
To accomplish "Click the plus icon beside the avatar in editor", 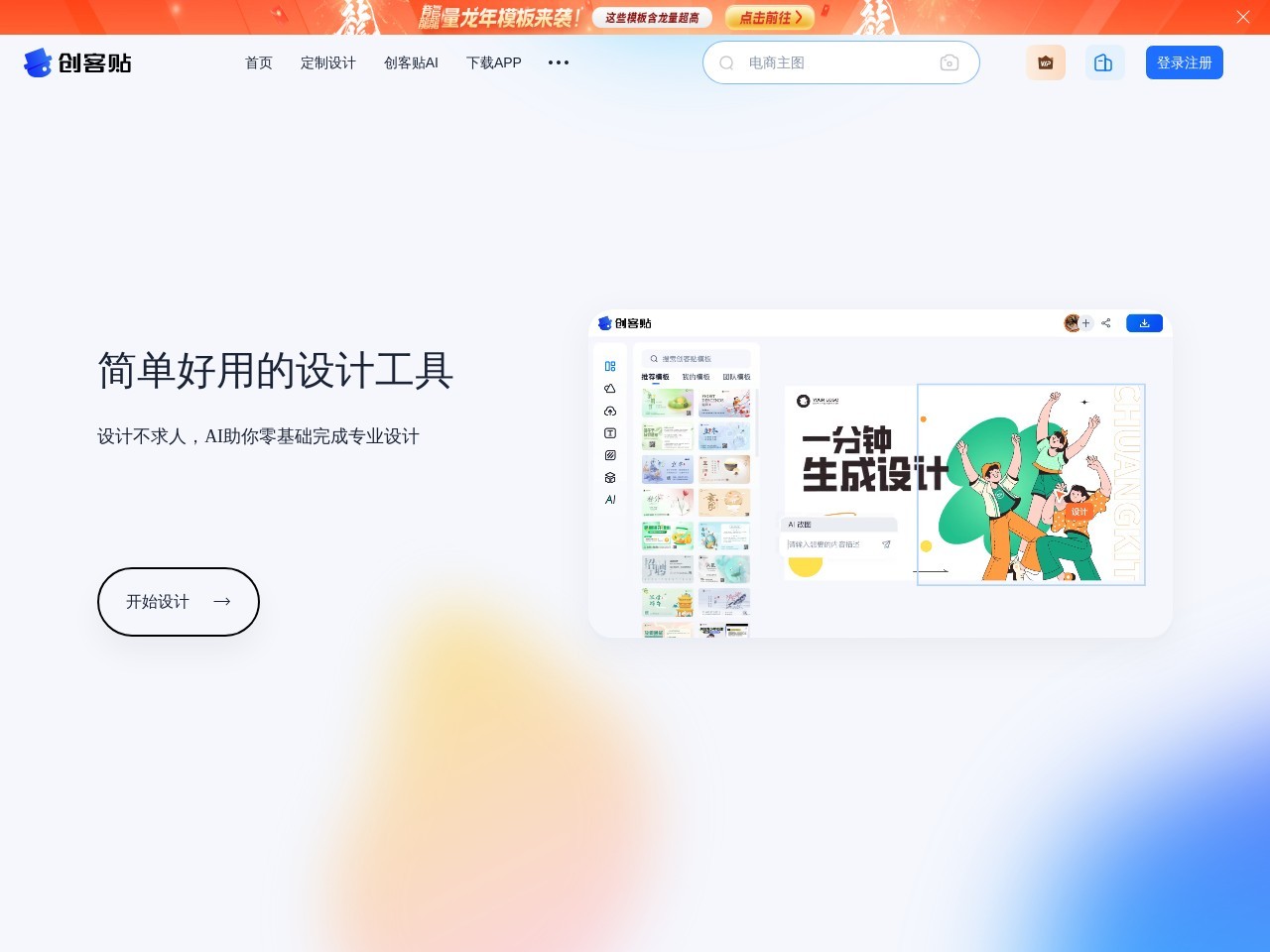I will (1086, 322).
